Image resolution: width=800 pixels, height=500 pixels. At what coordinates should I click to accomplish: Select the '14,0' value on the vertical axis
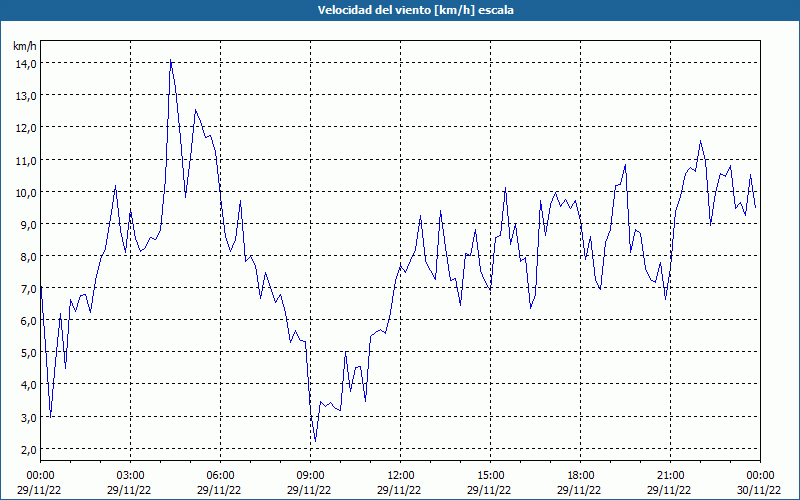(26, 64)
